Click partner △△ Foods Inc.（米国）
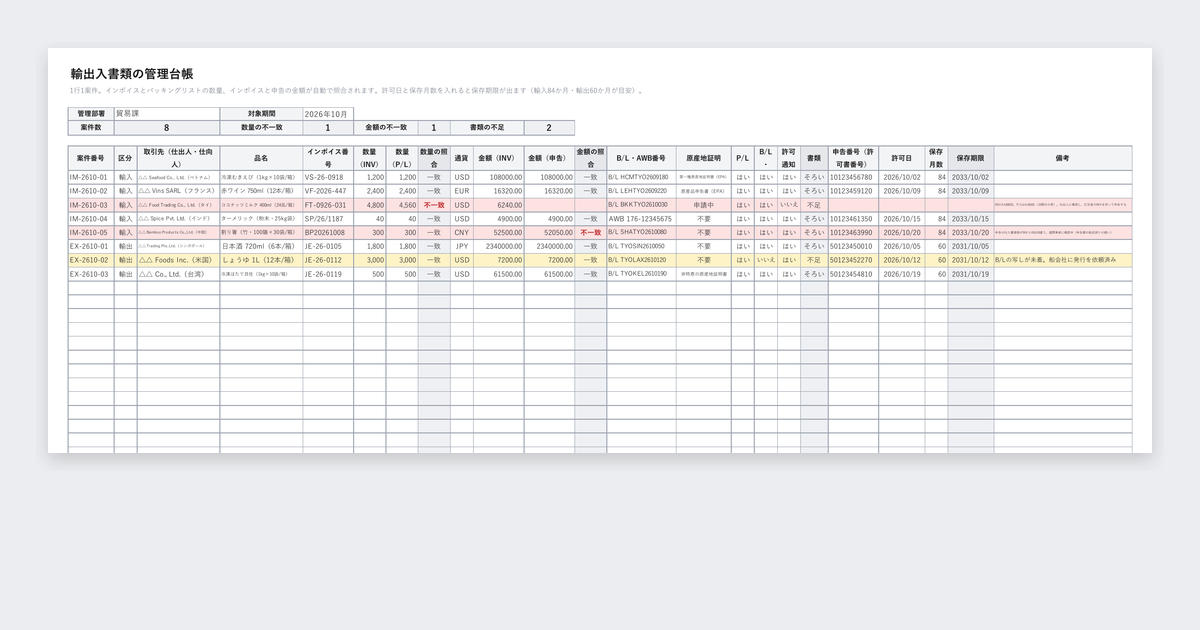The image size is (1200, 630). click(x=178, y=260)
